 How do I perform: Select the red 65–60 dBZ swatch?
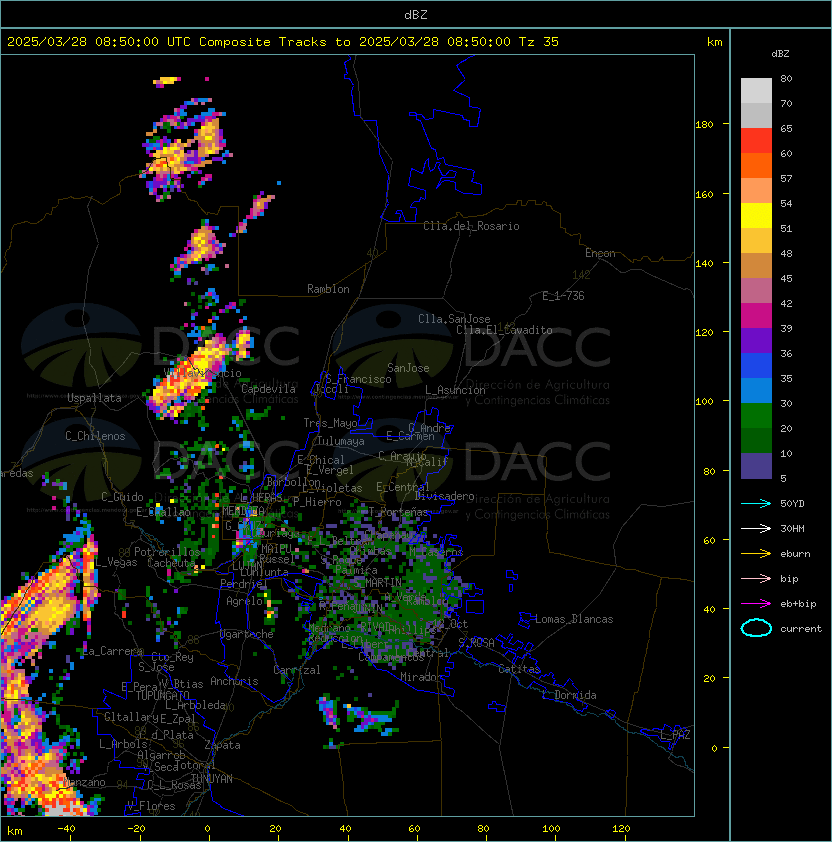pyautogui.click(x=756, y=141)
